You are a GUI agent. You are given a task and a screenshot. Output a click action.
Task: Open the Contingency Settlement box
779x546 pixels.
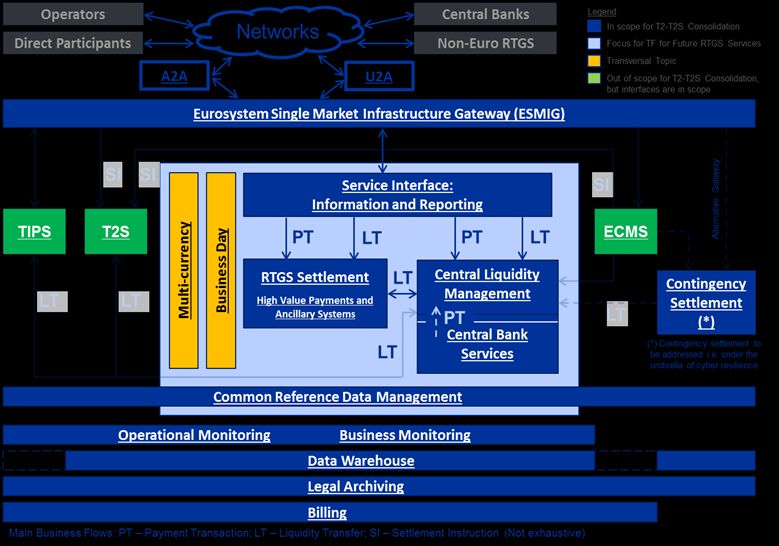tap(706, 303)
